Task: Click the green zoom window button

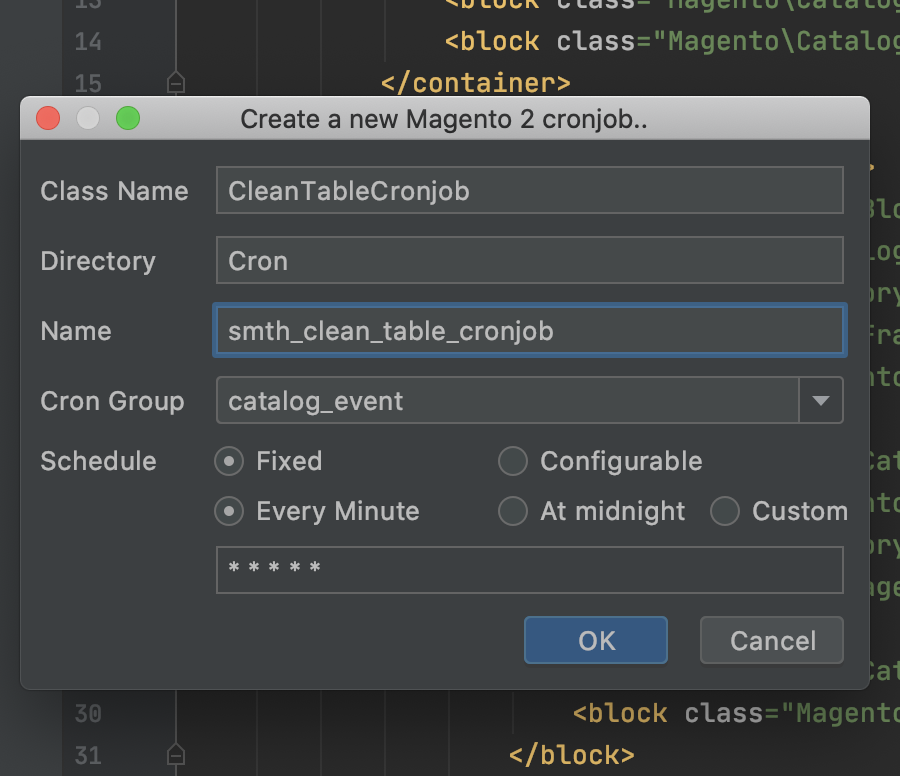Action: pos(128,119)
